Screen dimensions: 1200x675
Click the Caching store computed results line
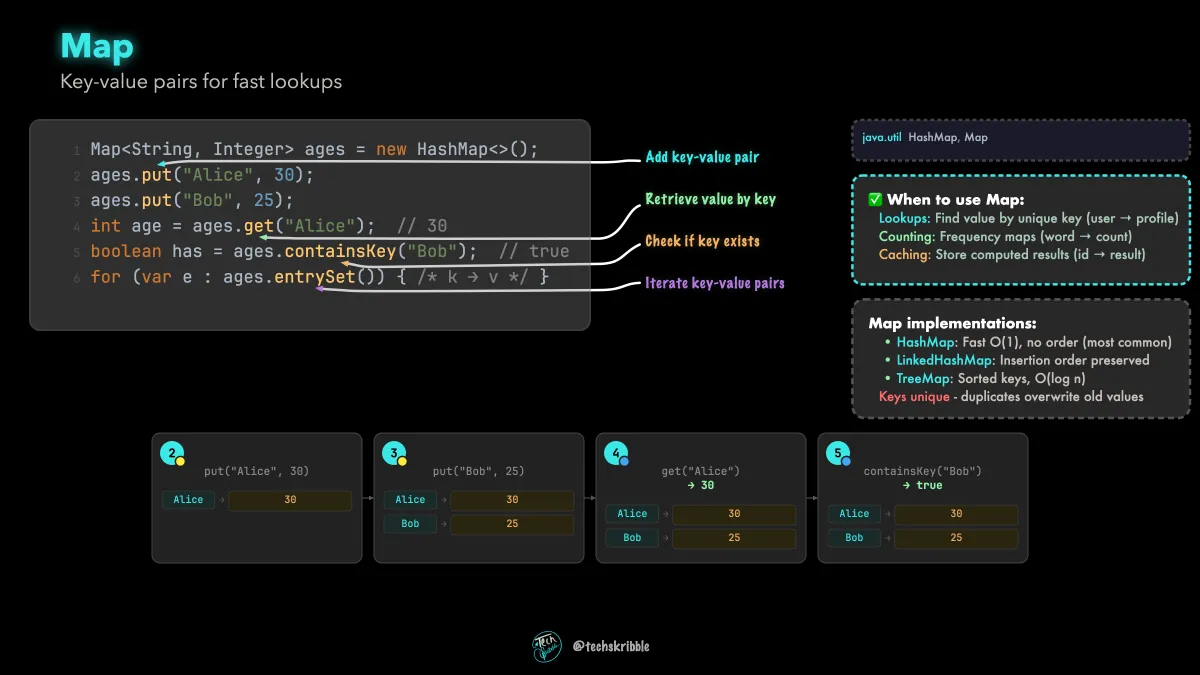click(x=1012, y=254)
